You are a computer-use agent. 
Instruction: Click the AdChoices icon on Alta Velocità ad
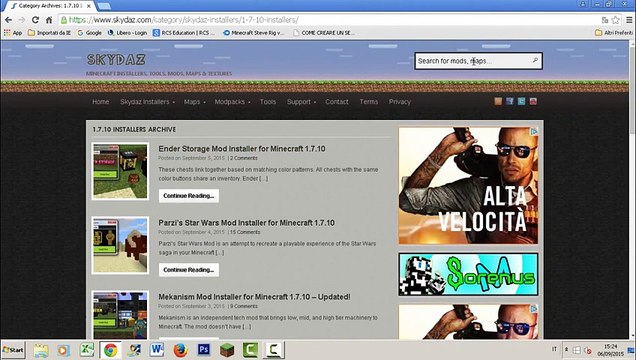click(534, 131)
